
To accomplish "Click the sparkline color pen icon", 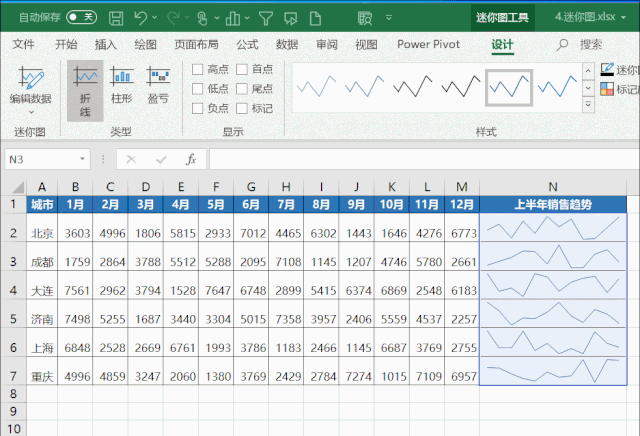I will [607, 69].
